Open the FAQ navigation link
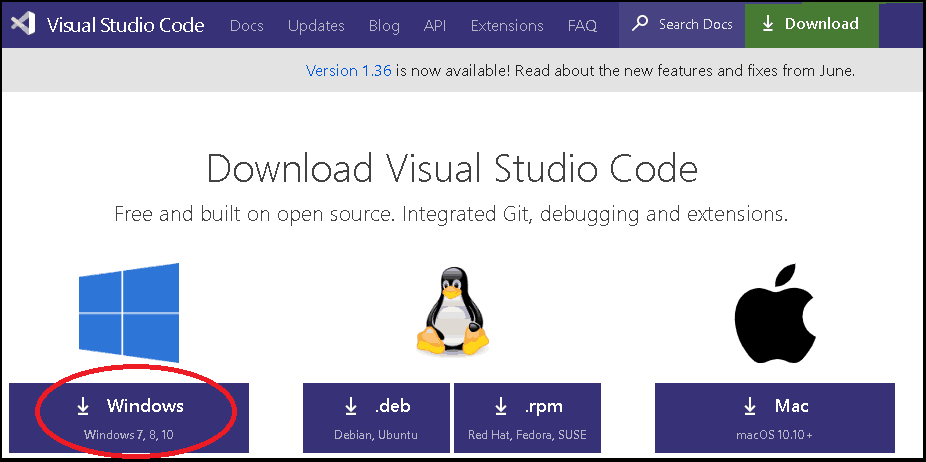Screen dimensions: 926x462 (x=582, y=25)
